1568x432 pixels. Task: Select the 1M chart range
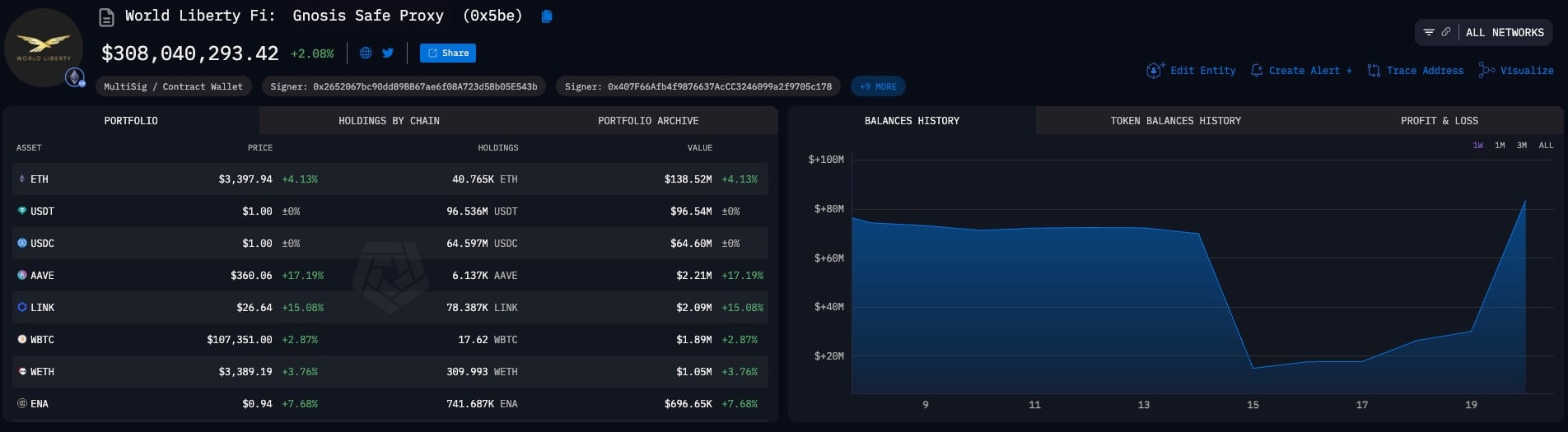(x=1500, y=145)
